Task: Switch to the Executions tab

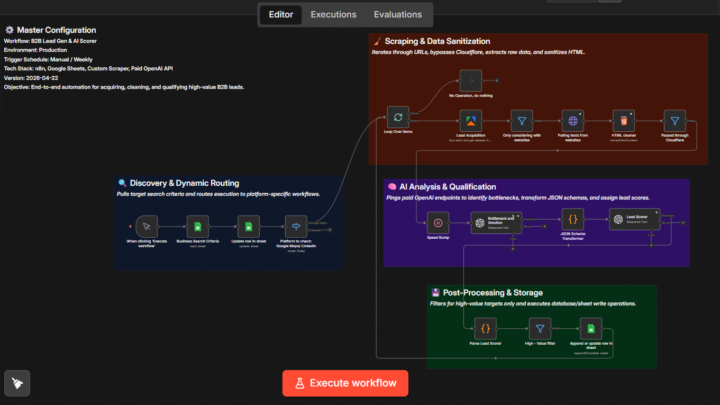Action: (x=333, y=15)
